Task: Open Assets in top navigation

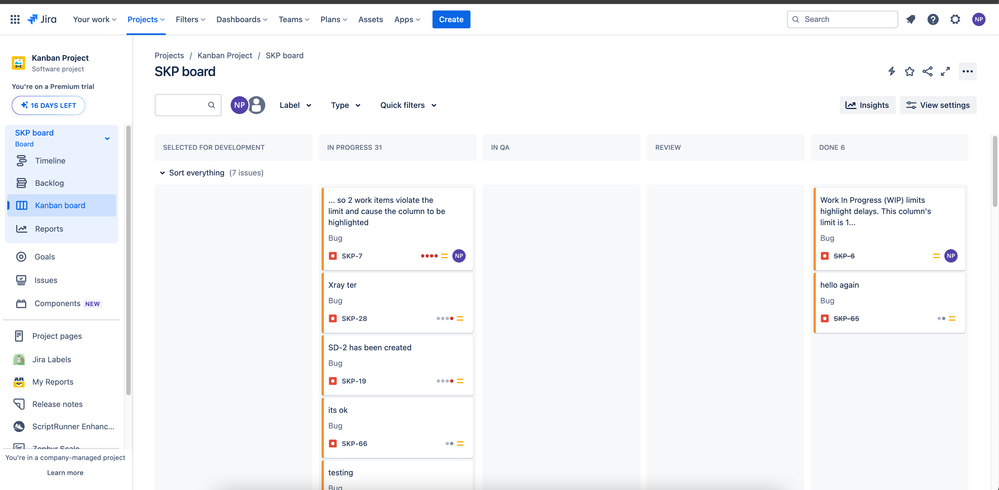Action: 371,19
